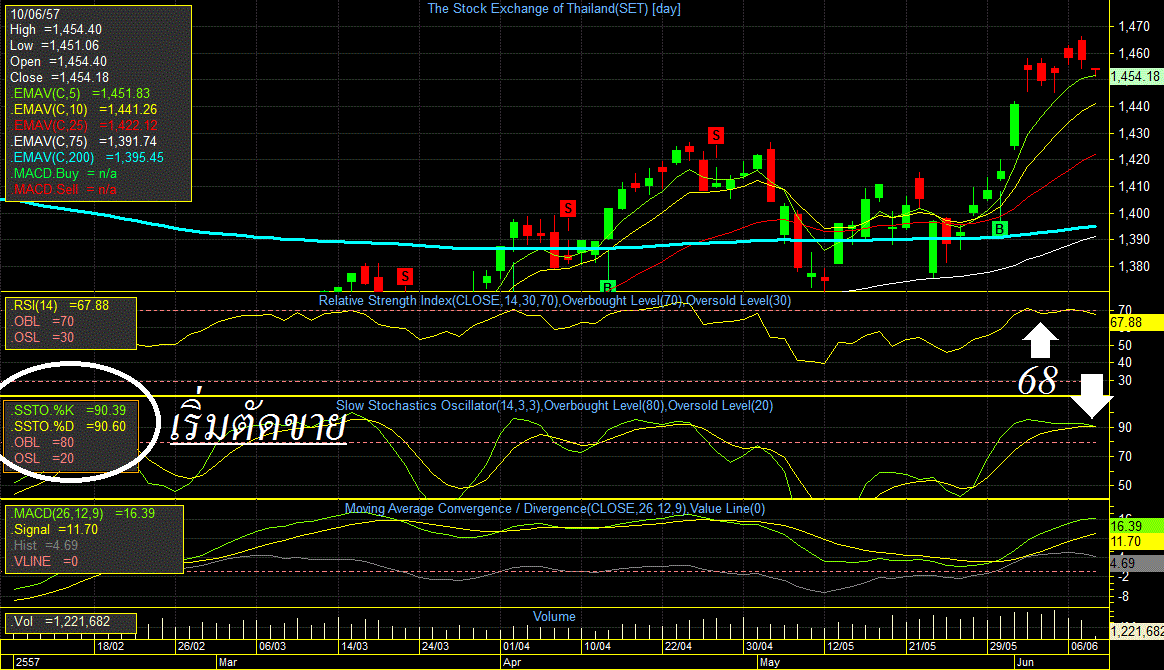The image size is (1164, 670).
Task: Select the Open =1,454.40 legend entry
Action: point(58,62)
